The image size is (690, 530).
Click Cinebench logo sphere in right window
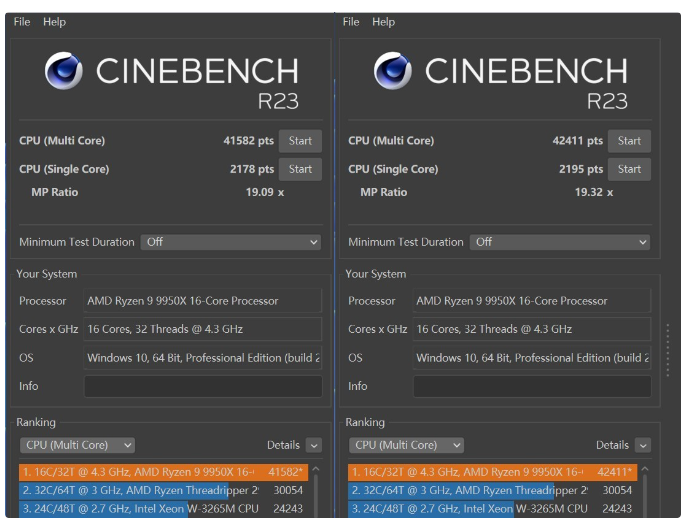click(x=393, y=70)
